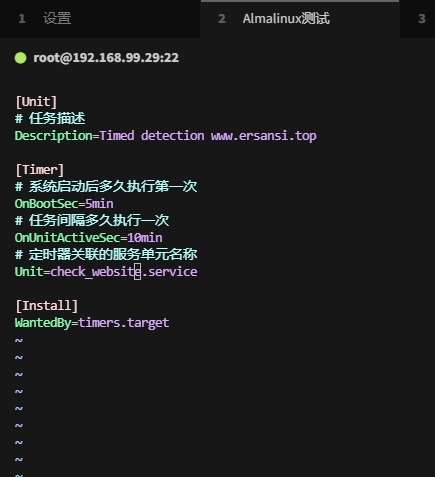Click the # 任务描述 comment line
The image size is (435, 477).
tap(50, 119)
